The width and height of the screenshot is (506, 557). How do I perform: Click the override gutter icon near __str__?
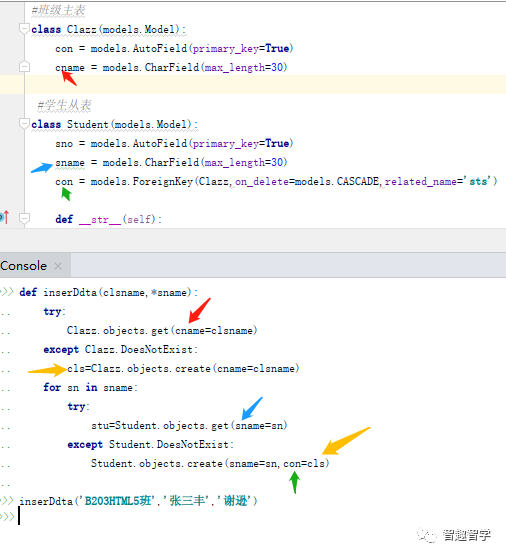click(4, 217)
